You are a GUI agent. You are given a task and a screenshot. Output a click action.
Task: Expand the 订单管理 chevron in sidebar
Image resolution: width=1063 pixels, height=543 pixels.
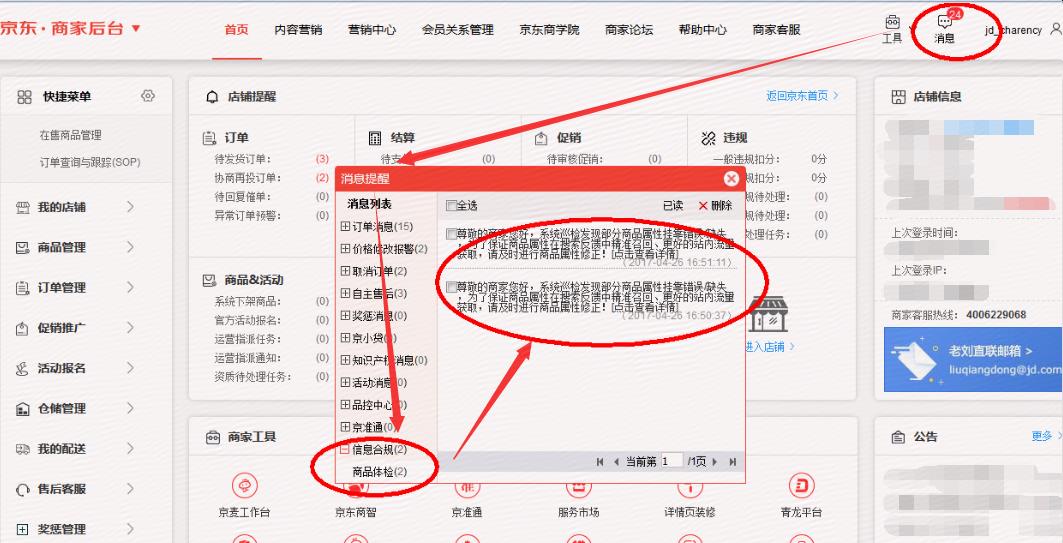coord(130,288)
